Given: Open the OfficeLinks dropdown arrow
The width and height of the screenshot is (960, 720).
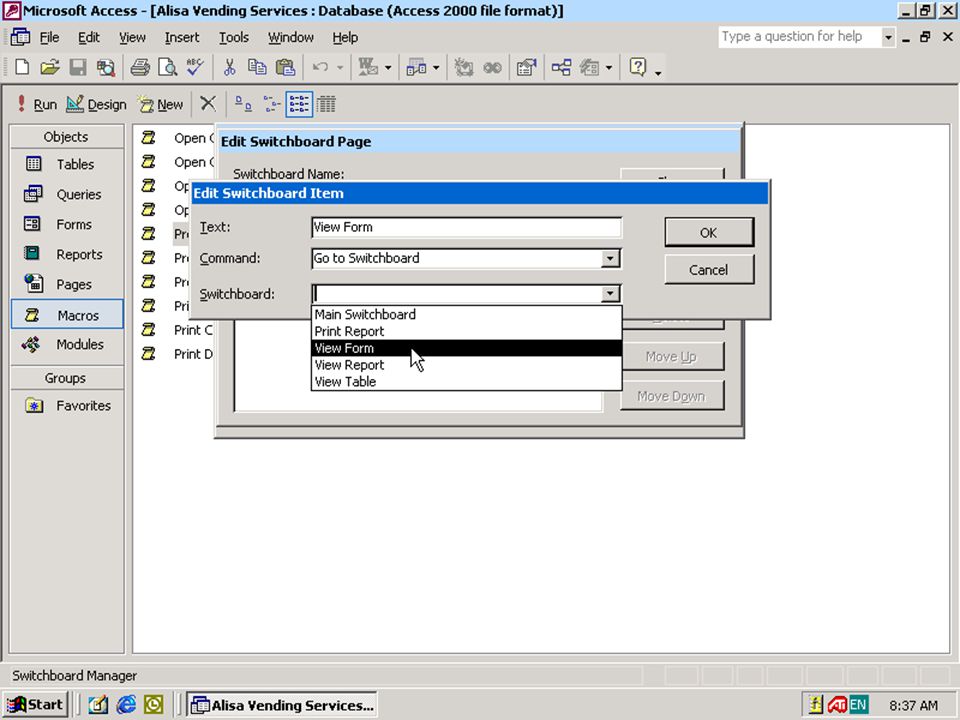Looking at the screenshot, I should (388, 67).
